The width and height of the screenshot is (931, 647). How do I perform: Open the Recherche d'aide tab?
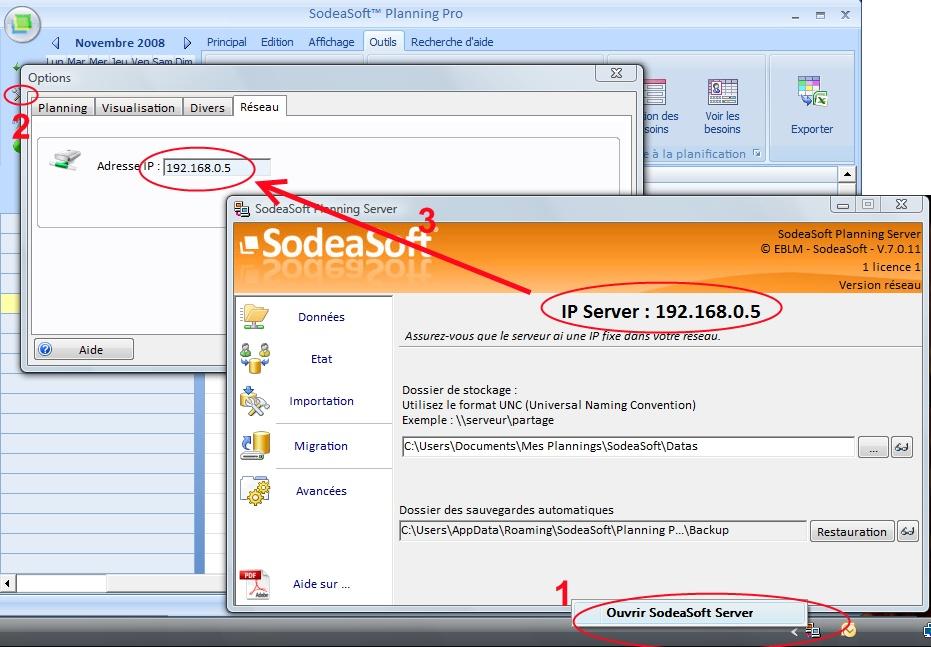[x=452, y=42]
